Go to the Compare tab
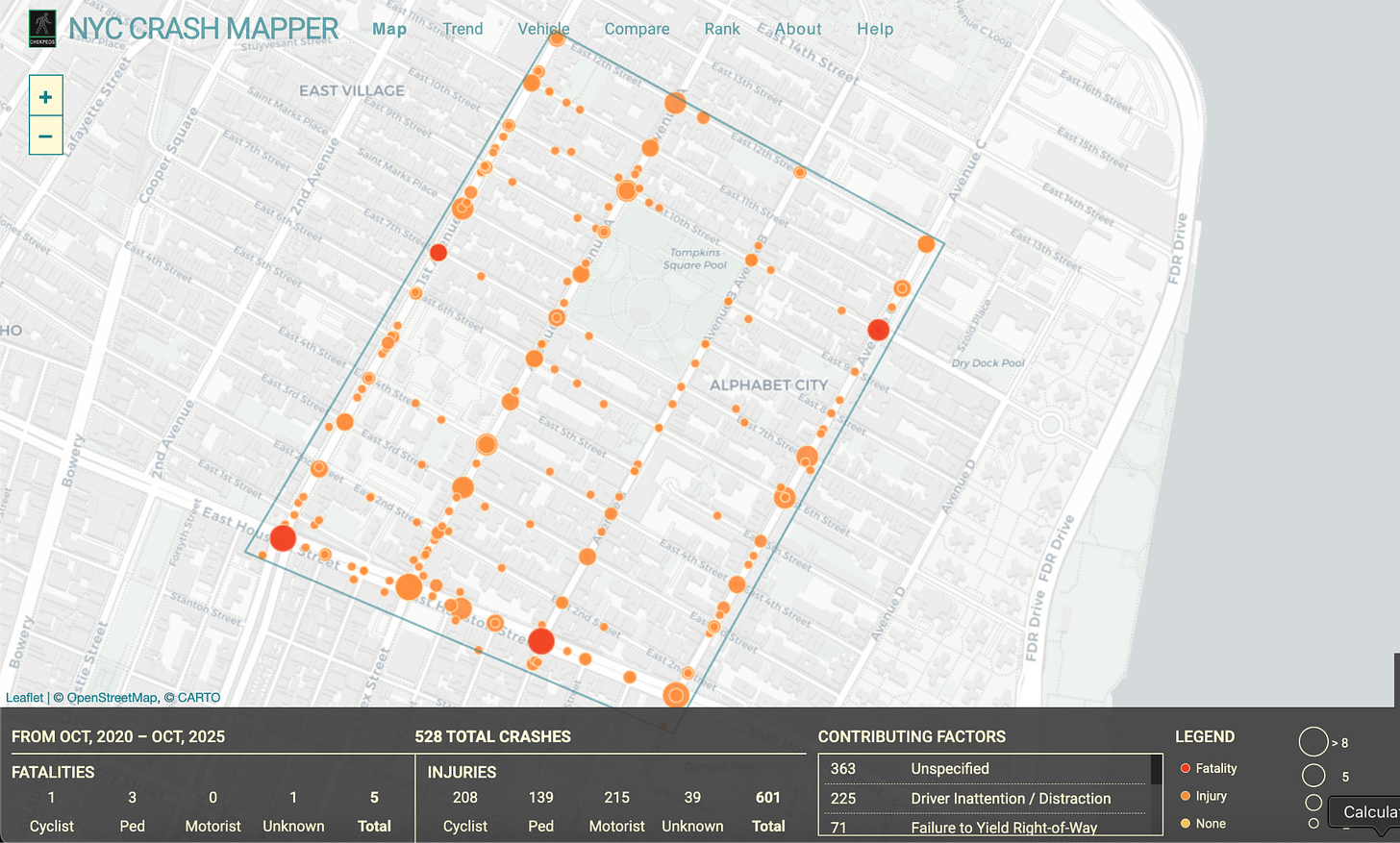The width and height of the screenshot is (1400, 843). pos(637,29)
